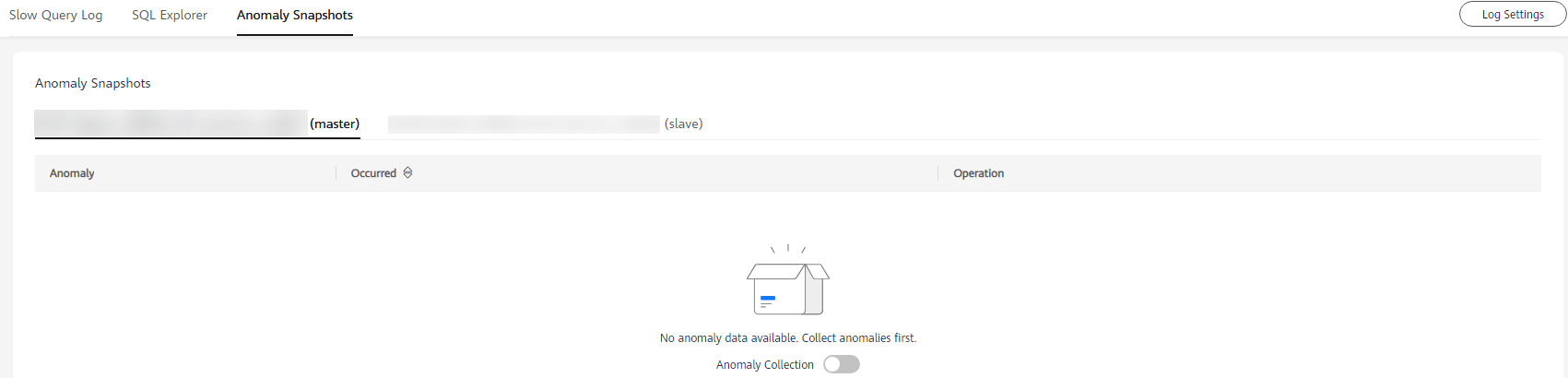Switch to the (slave) node tab label
Viewport: 1568px width, 378px height.
[x=683, y=124]
